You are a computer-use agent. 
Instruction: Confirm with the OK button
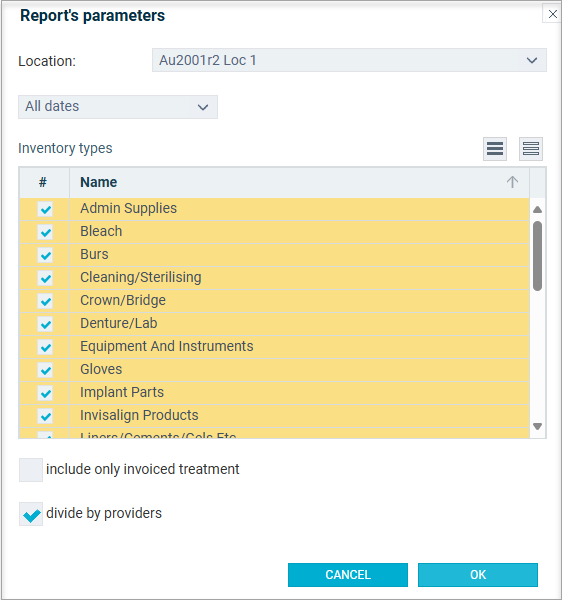click(x=478, y=574)
